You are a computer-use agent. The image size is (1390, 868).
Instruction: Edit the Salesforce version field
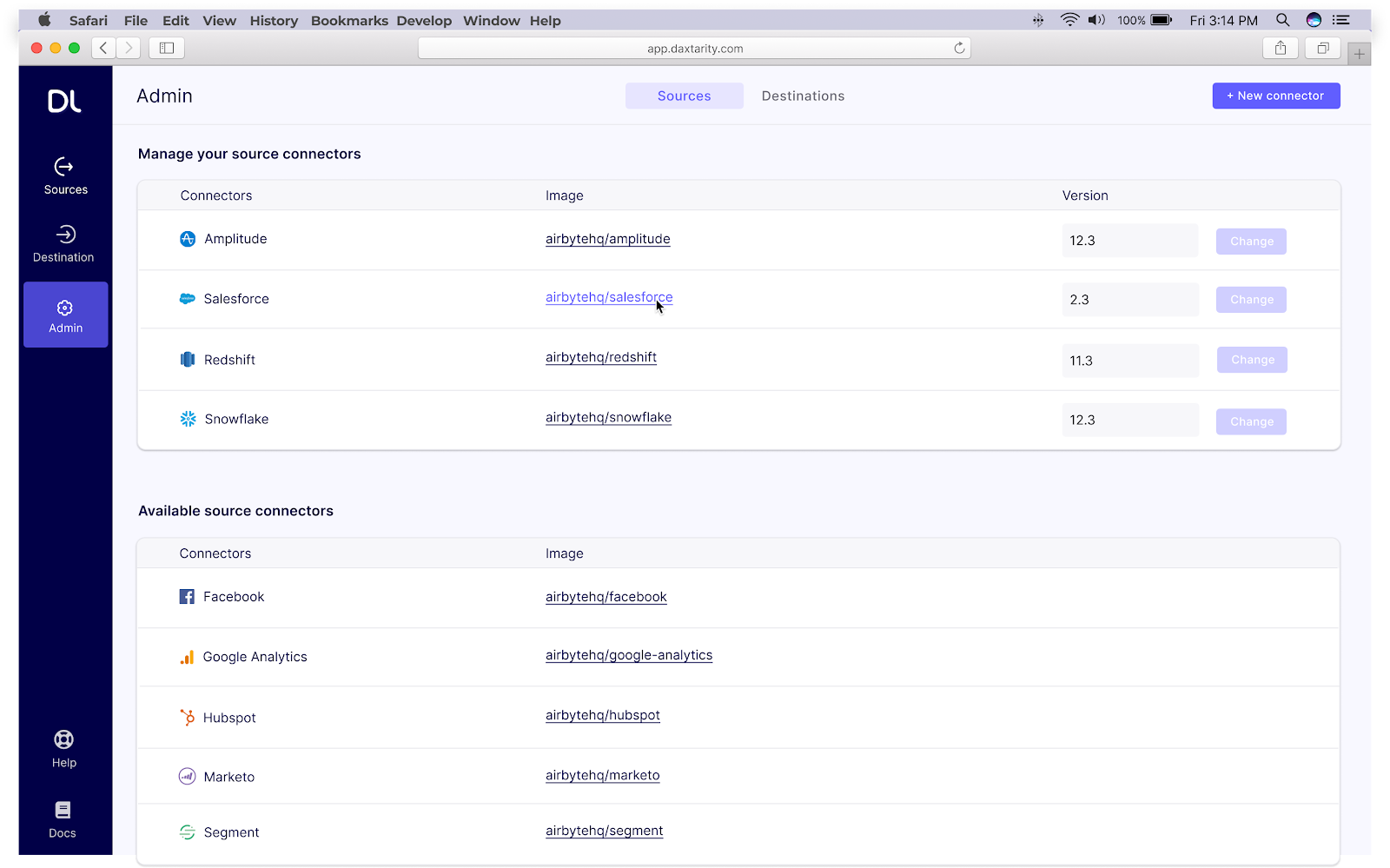point(1130,300)
